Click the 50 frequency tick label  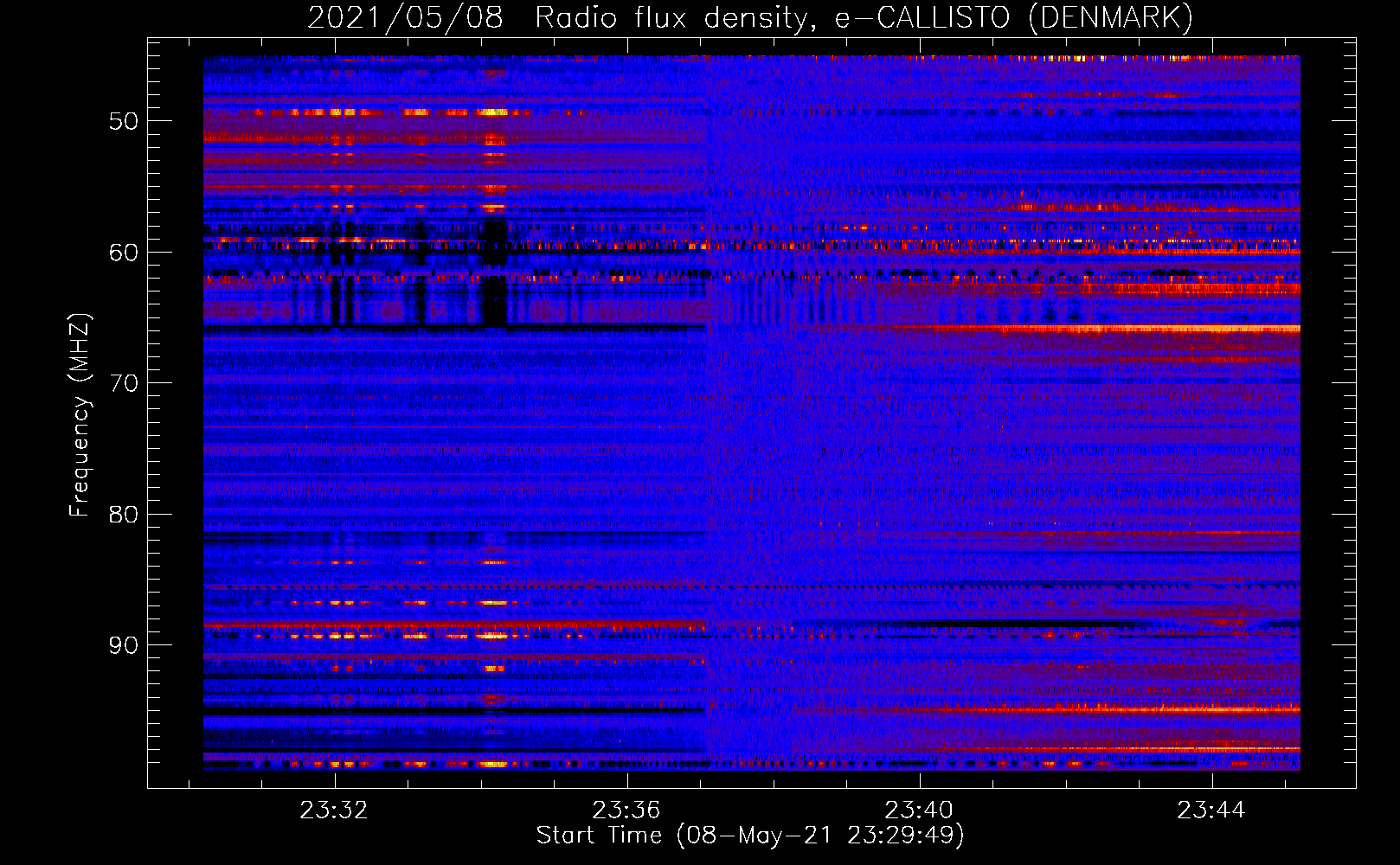(x=124, y=121)
